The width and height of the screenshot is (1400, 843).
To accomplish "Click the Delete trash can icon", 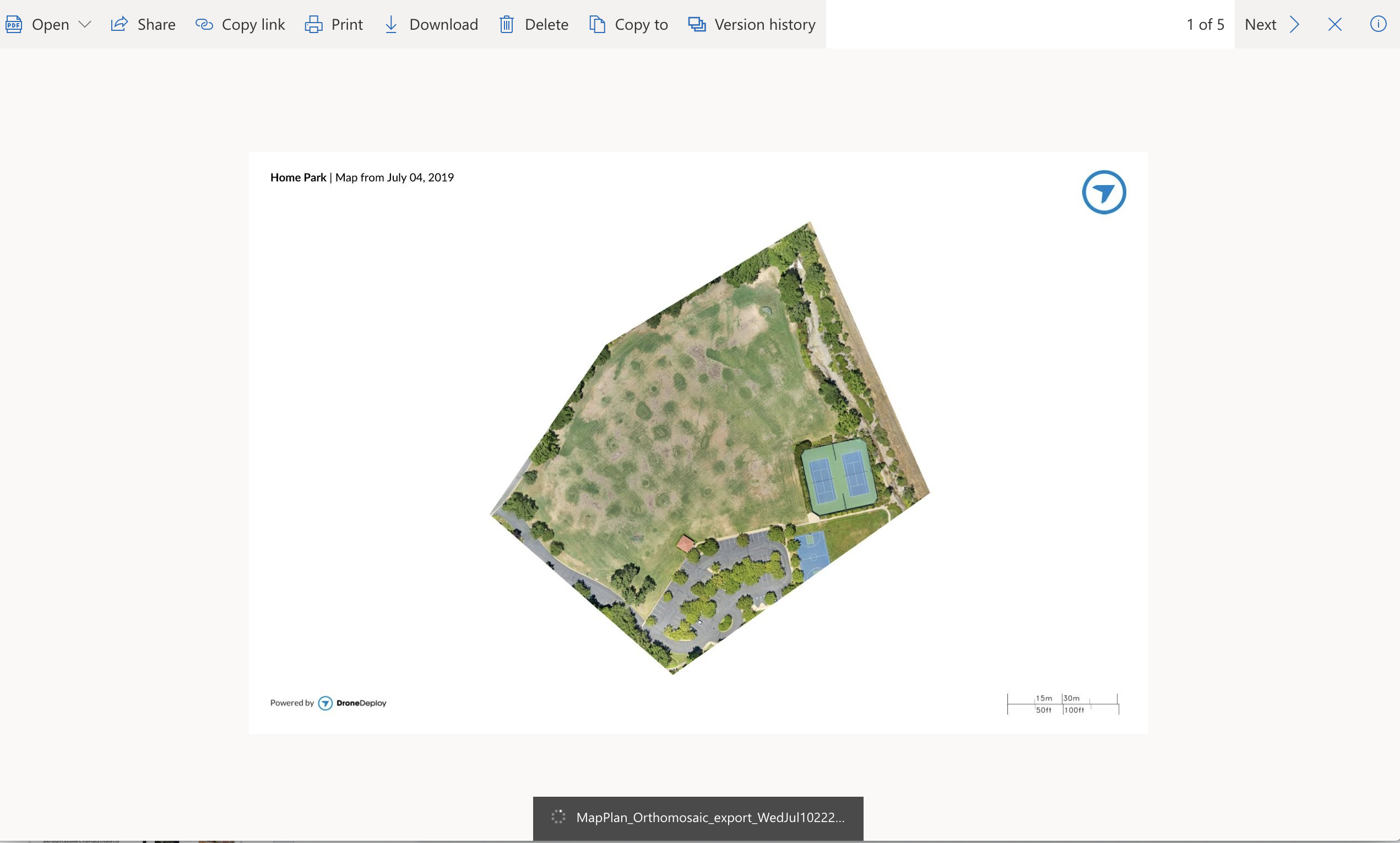I will [x=506, y=24].
